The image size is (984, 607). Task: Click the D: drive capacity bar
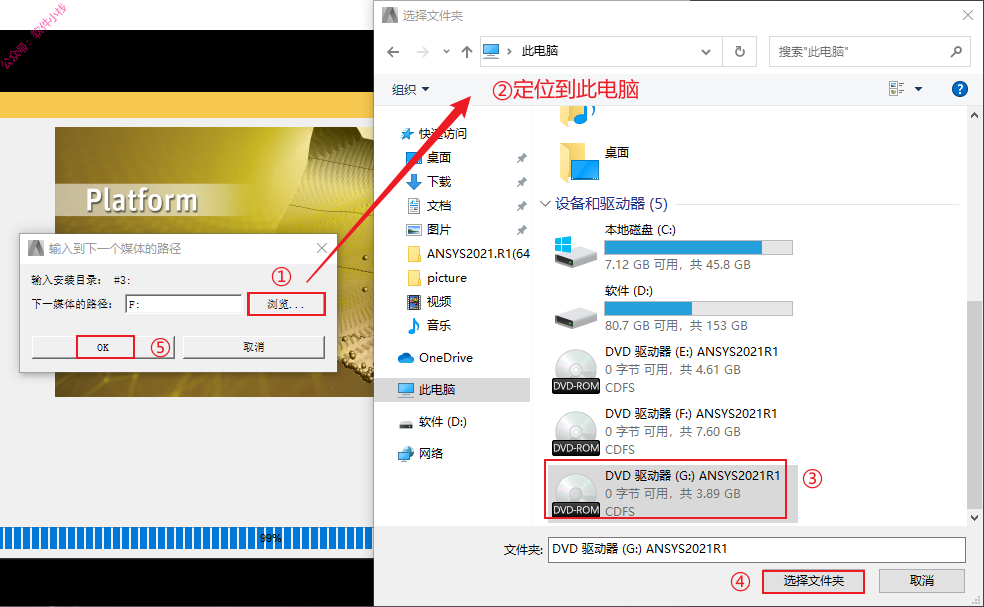(x=698, y=308)
